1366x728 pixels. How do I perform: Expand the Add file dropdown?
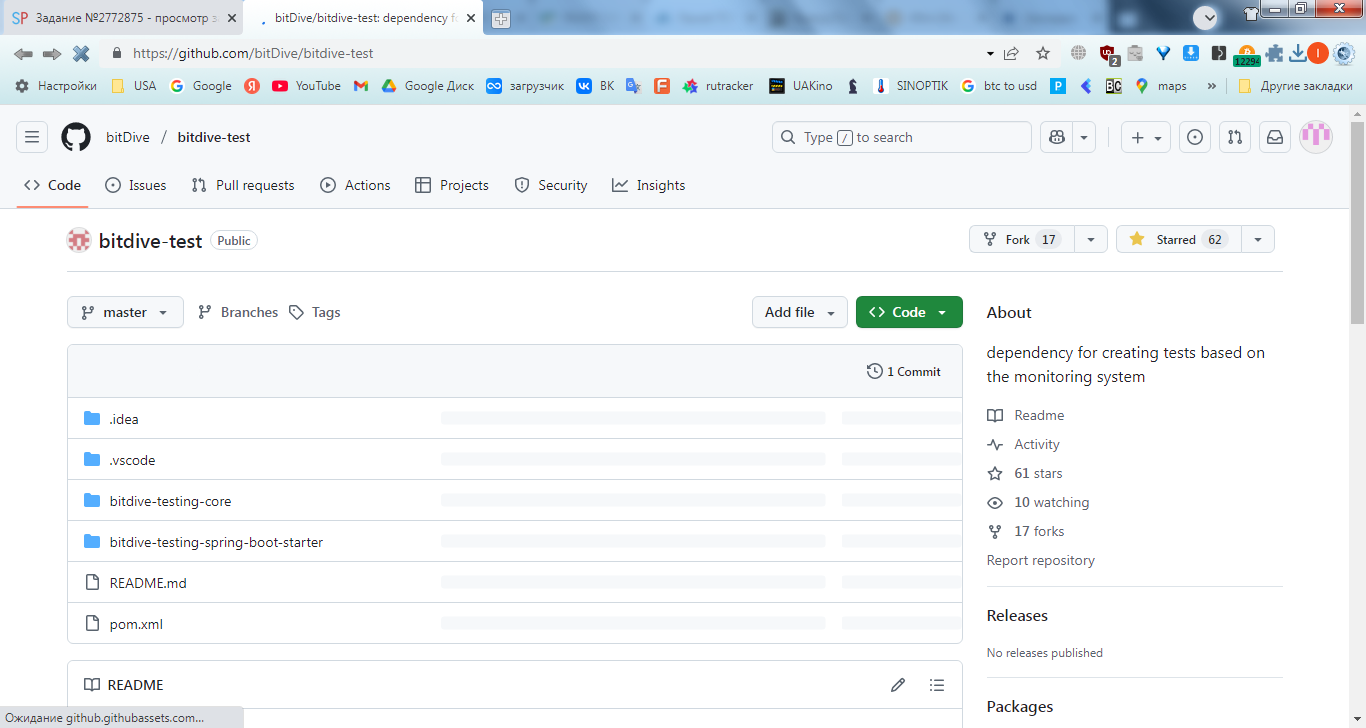pyautogui.click(x=800, y=312)
